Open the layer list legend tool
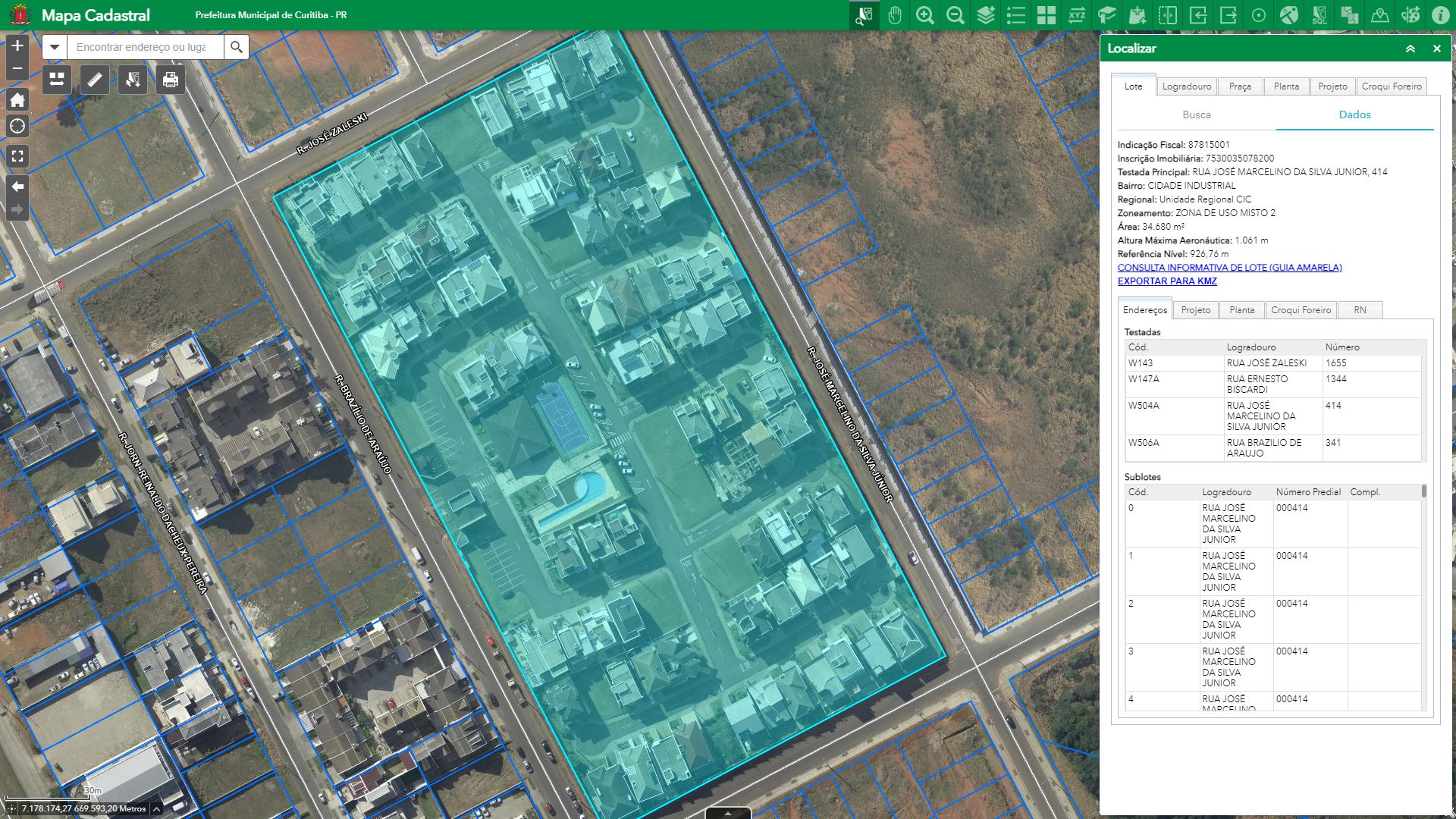 tap(1016, 15)
